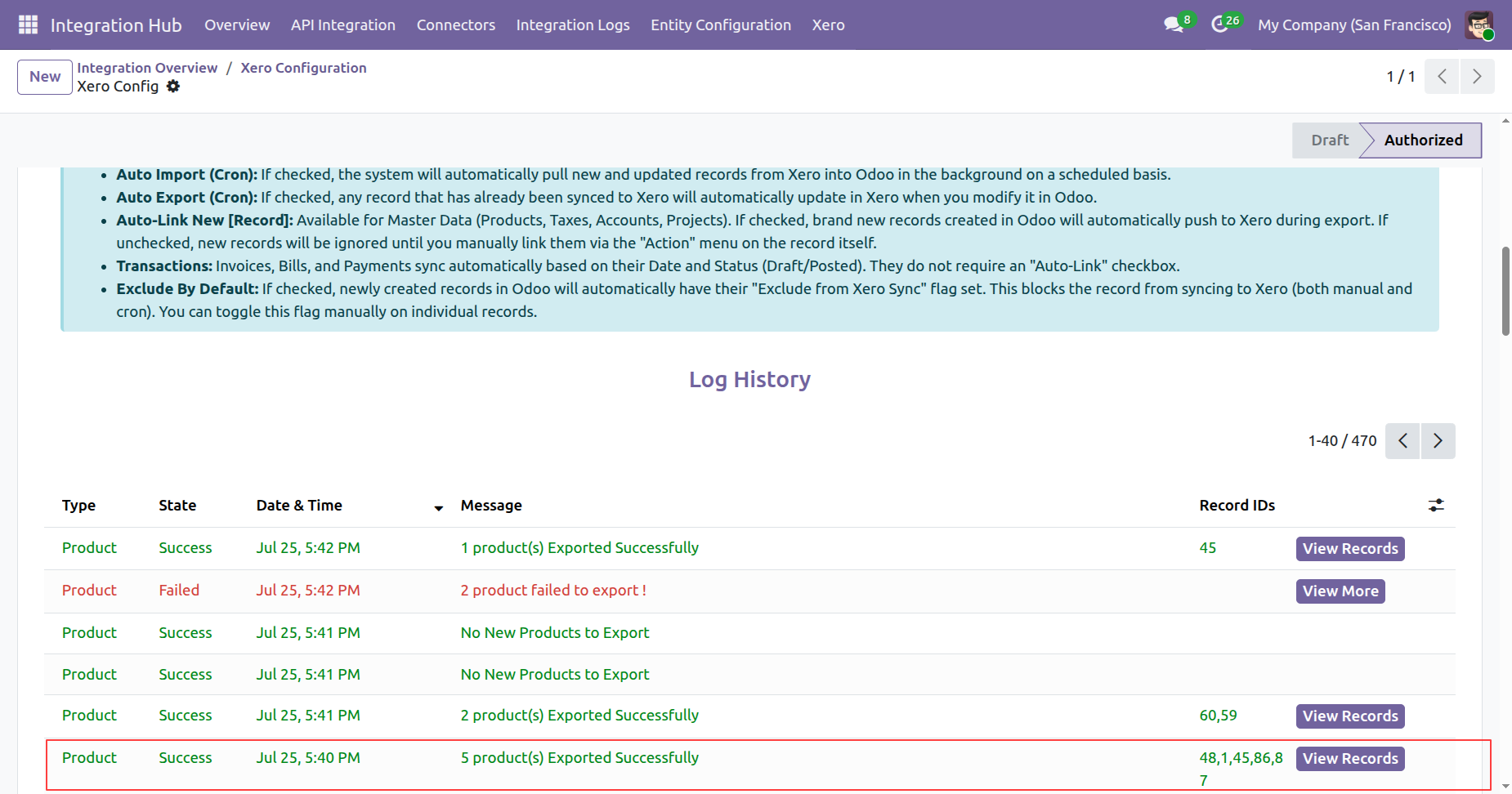
Task: Click the 1 / 1 record counter
Action: 1401,76
